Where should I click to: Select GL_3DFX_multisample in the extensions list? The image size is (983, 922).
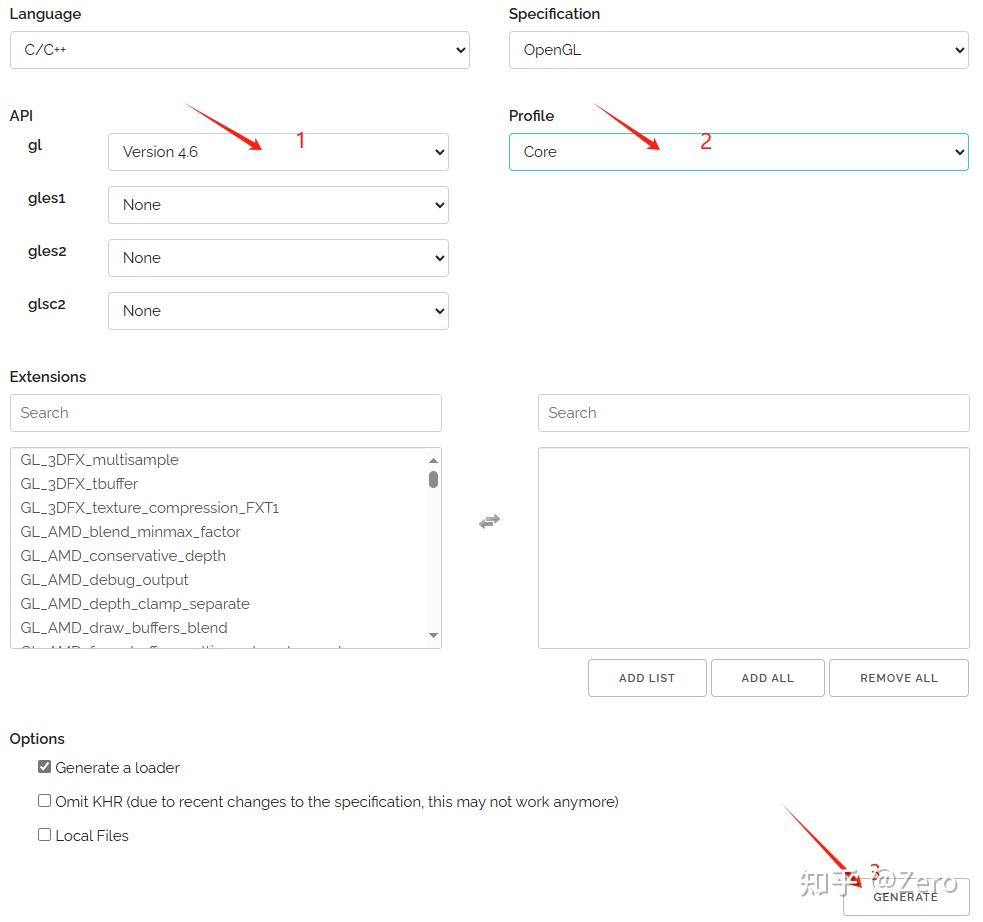click(100, 460)
